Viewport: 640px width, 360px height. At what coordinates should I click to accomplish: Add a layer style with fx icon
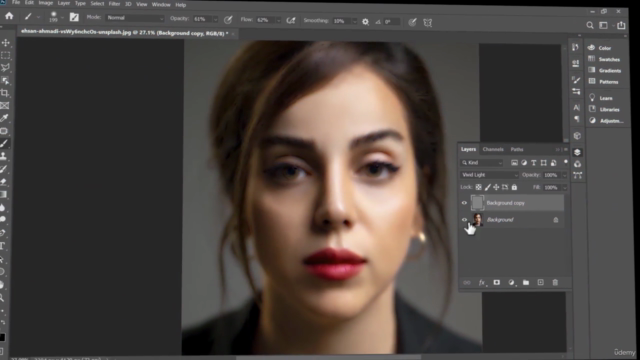point(482,282)
